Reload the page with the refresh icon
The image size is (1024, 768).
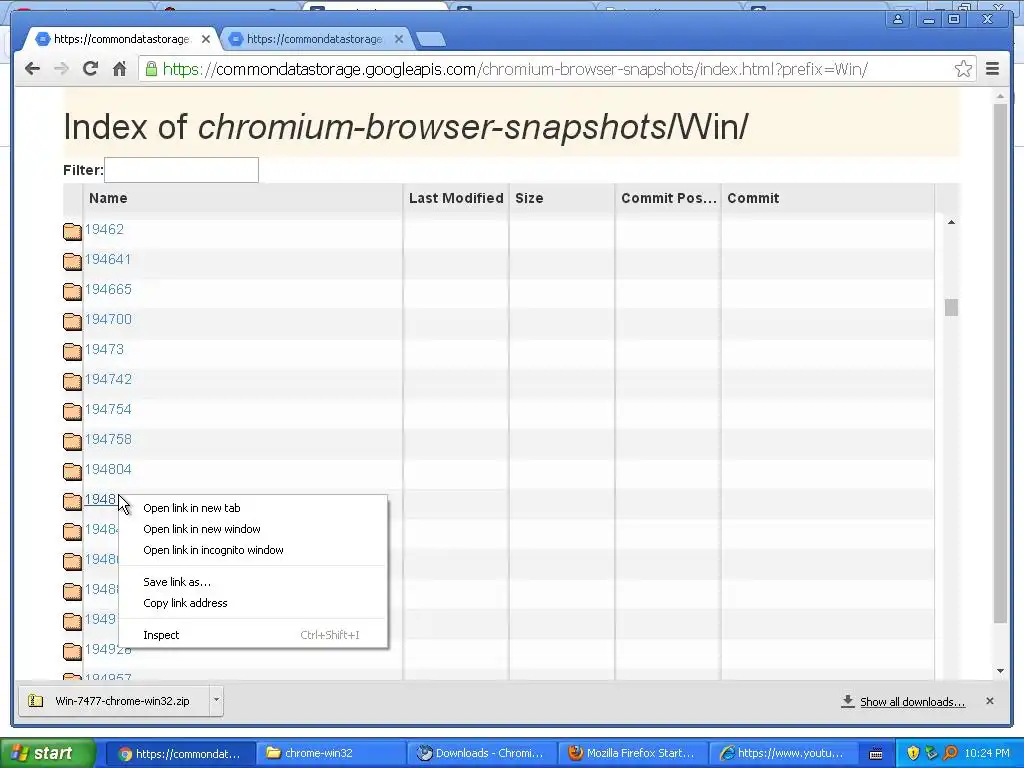[90, 69]
